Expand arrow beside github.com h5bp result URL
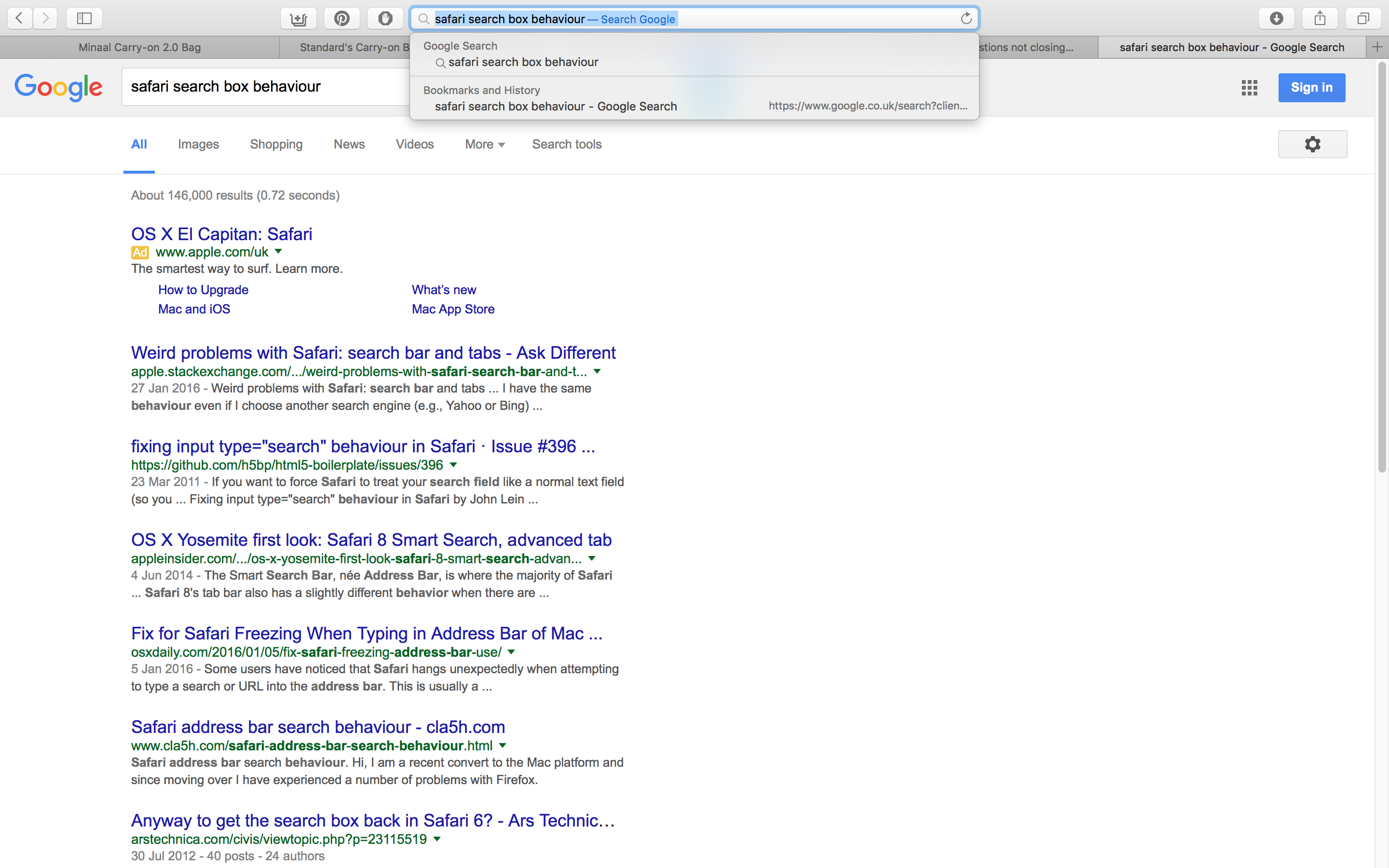Image resolution: width=1389 pixels, height=868 pixels. (x=453, y=465)
